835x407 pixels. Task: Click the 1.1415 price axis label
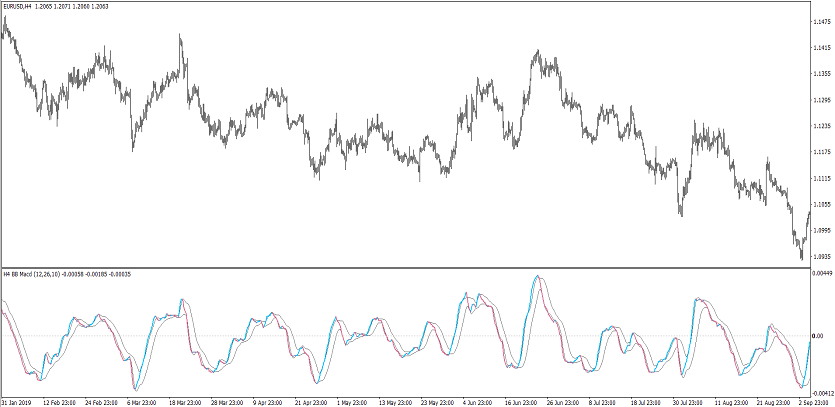822,47
